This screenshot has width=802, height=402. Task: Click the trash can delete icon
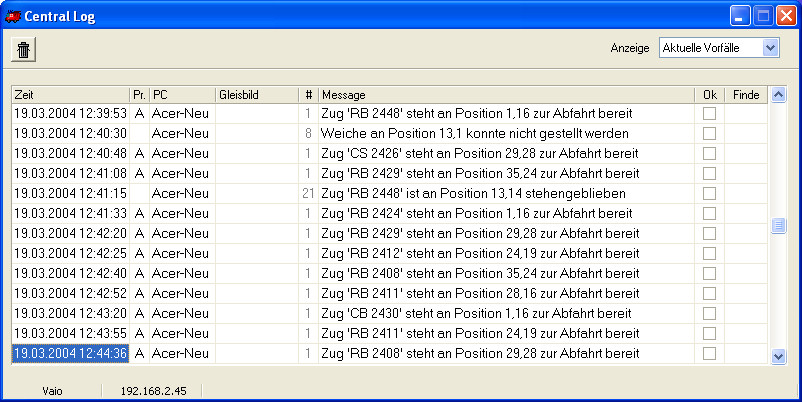coord(24,50)
